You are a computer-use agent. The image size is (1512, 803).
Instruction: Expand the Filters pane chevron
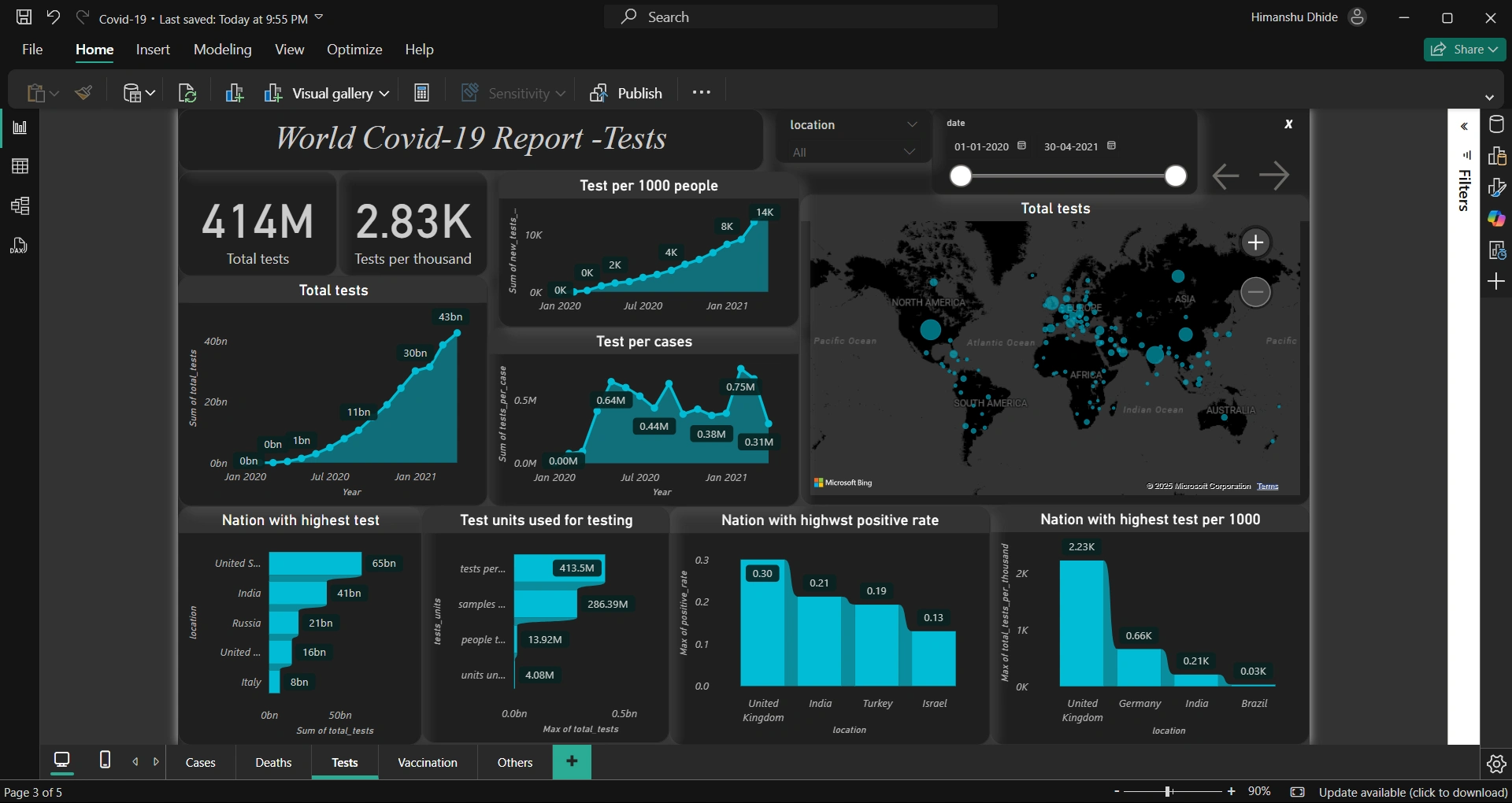[x=1464, y=126]
